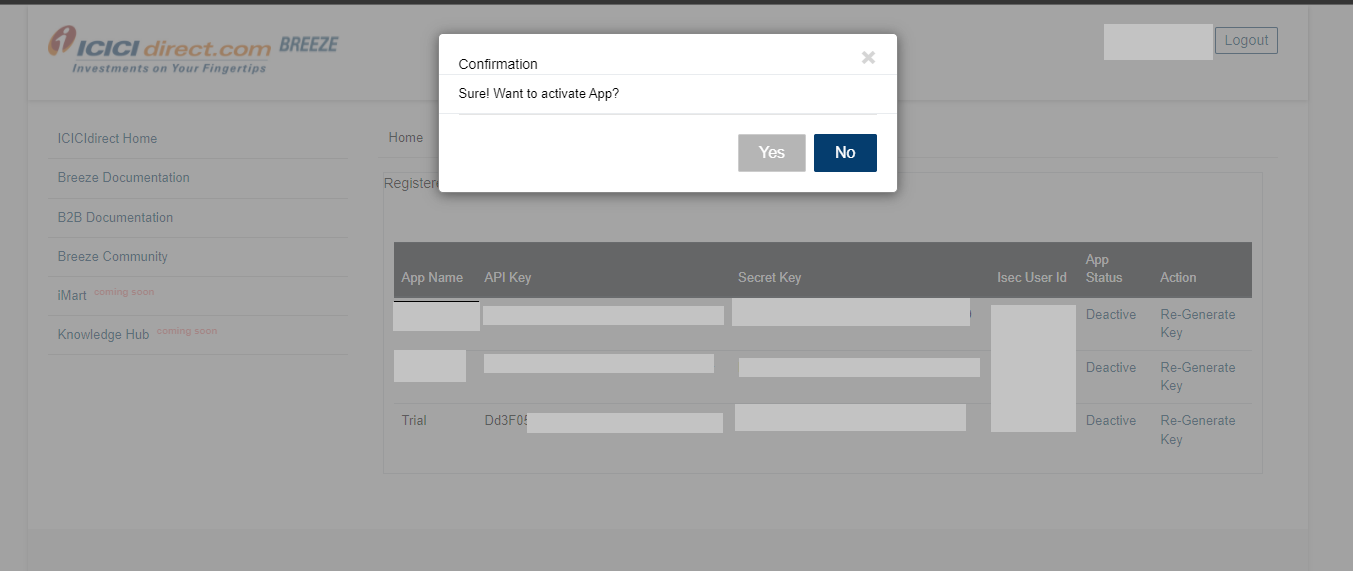Image resolution: width=1353 pixels, height=571 pixels.
Task: Select iMart coming soon item
Action: [x=73, y=296]
